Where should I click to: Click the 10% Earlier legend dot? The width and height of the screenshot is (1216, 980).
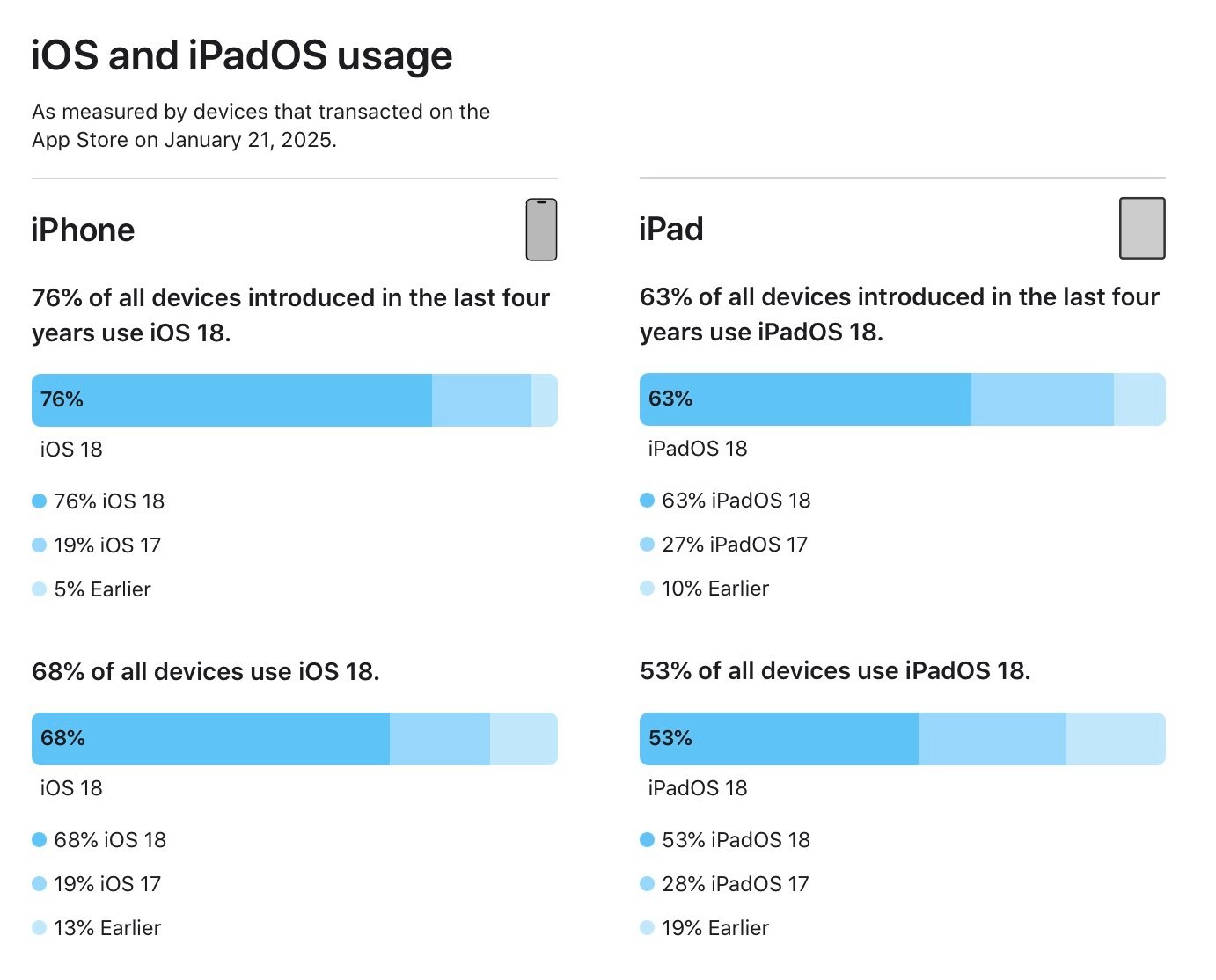tap(647, 589)
